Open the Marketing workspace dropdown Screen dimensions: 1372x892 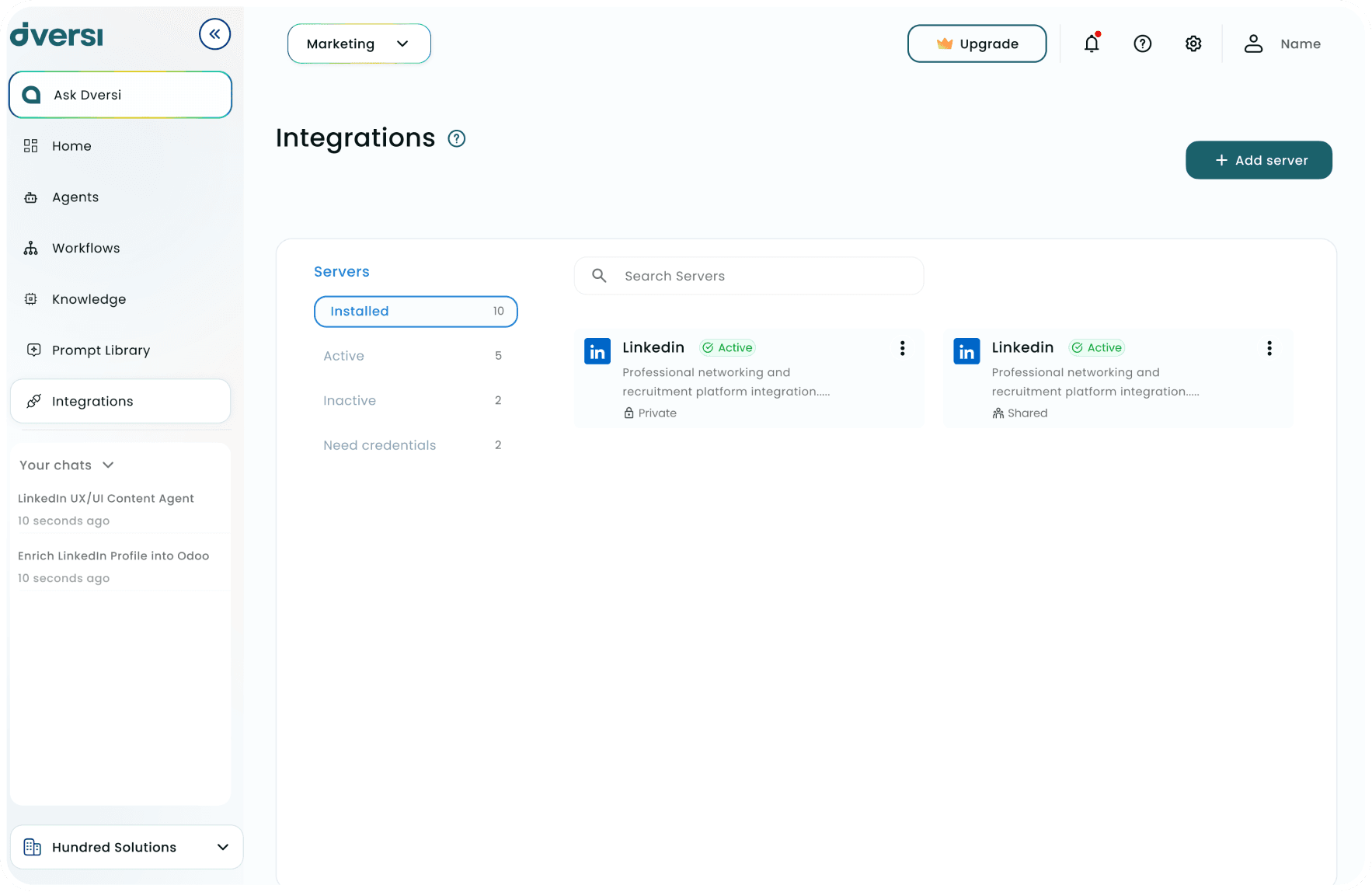click(359, 44)
